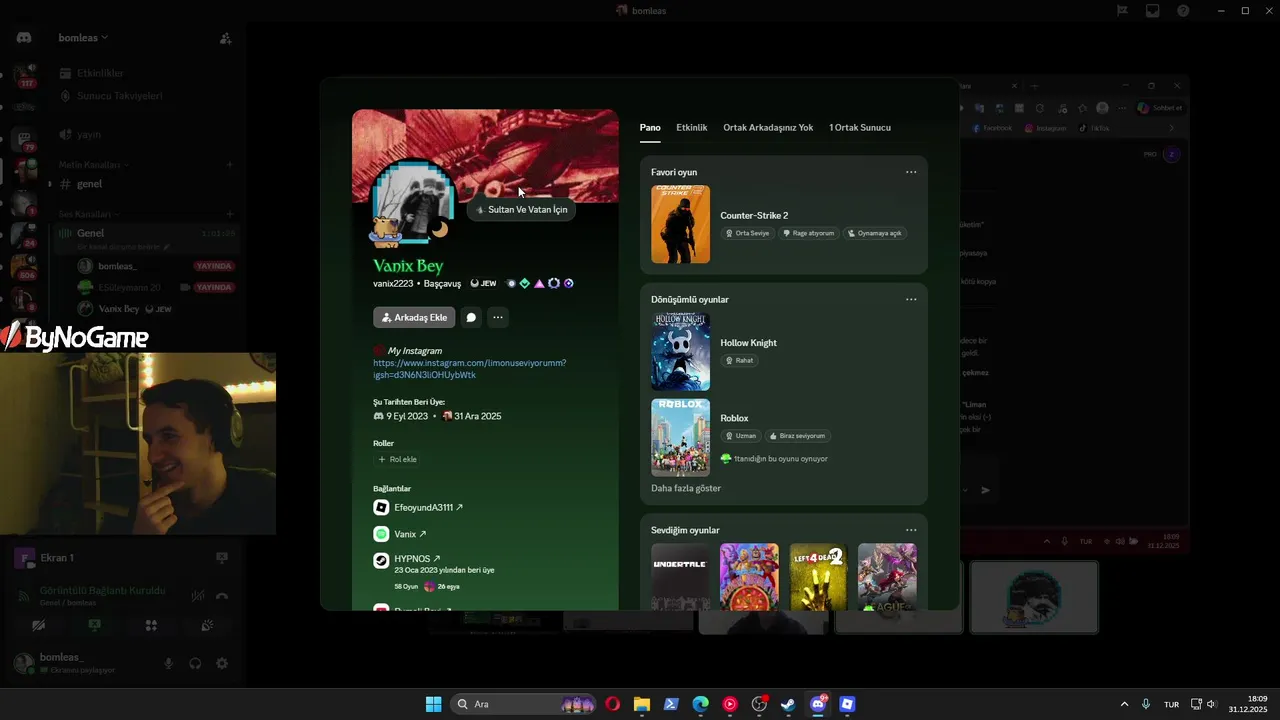Mute the microphone beside bomleas_
This screenshot has height=720, width=1280.
[x=168, y=663]
